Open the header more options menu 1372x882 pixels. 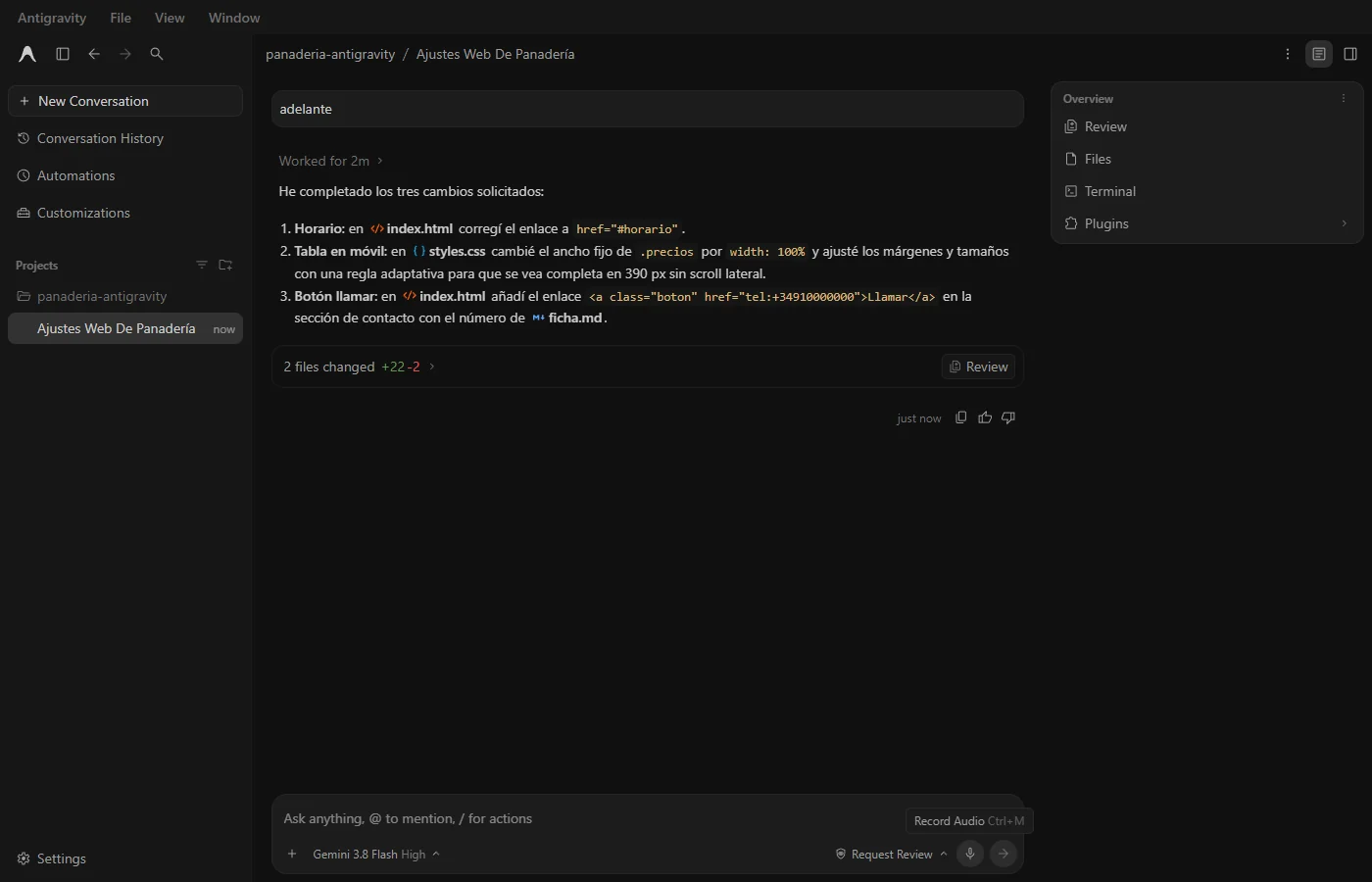tap(1288, 54)
